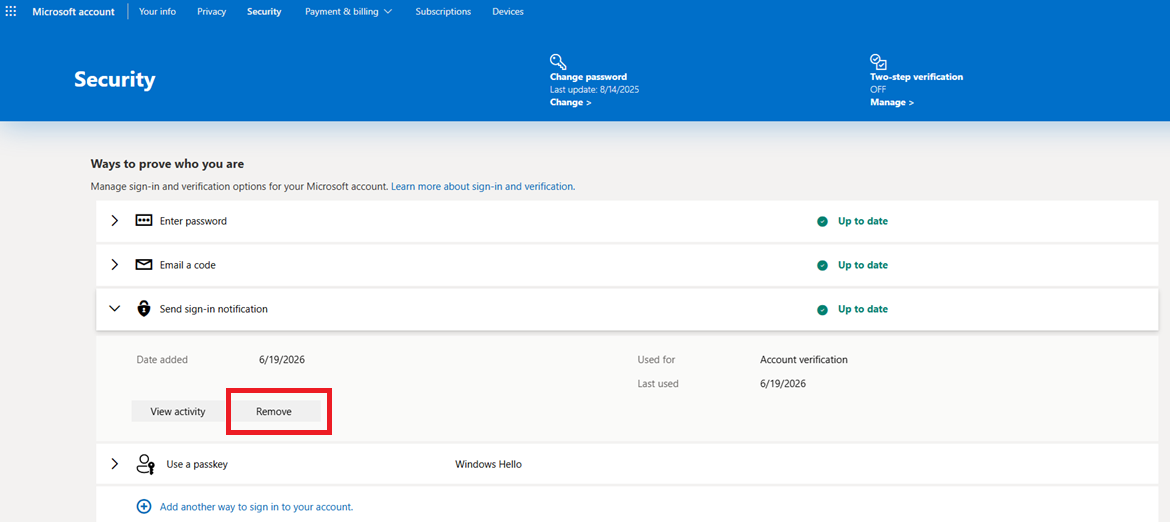Open the Privacy tab
Image resolution: width=1170 pixels, height=522 pixels.
pos(212,11)
